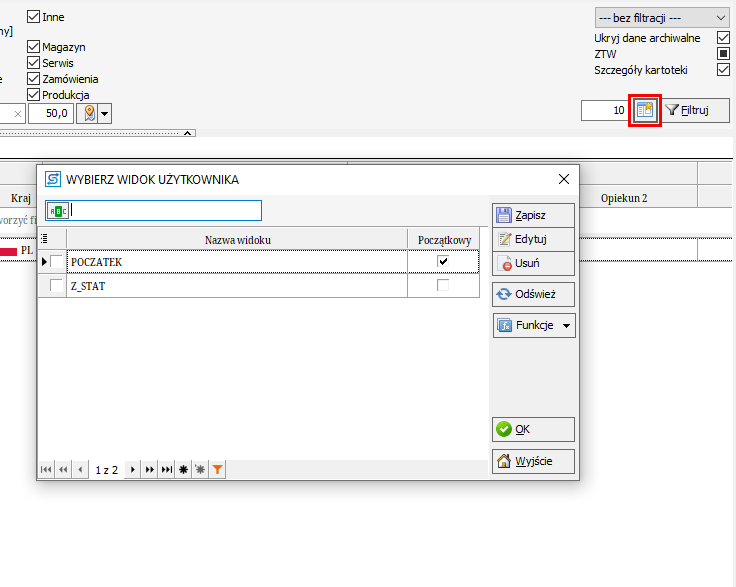Toggle the Początkowy checkbox for Z_STAT

[443, 286]
